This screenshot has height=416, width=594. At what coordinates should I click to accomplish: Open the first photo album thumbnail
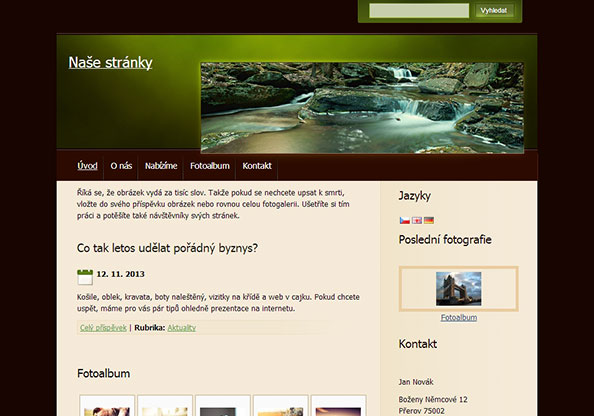tap(107, 405)
